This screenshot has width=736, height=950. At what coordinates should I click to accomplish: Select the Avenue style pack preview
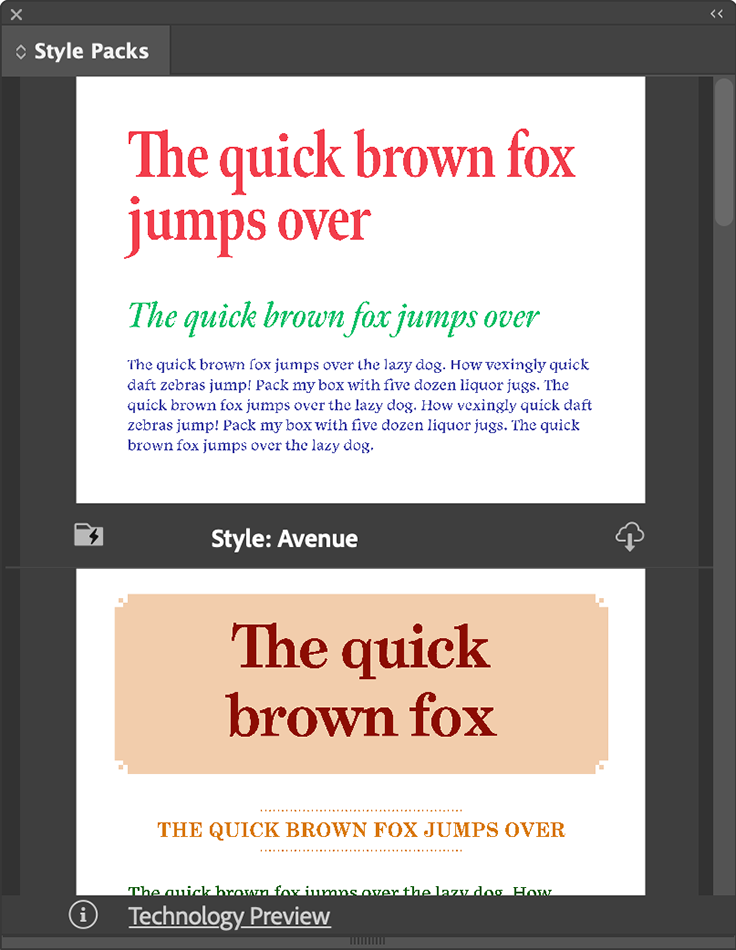click(360, 290)
